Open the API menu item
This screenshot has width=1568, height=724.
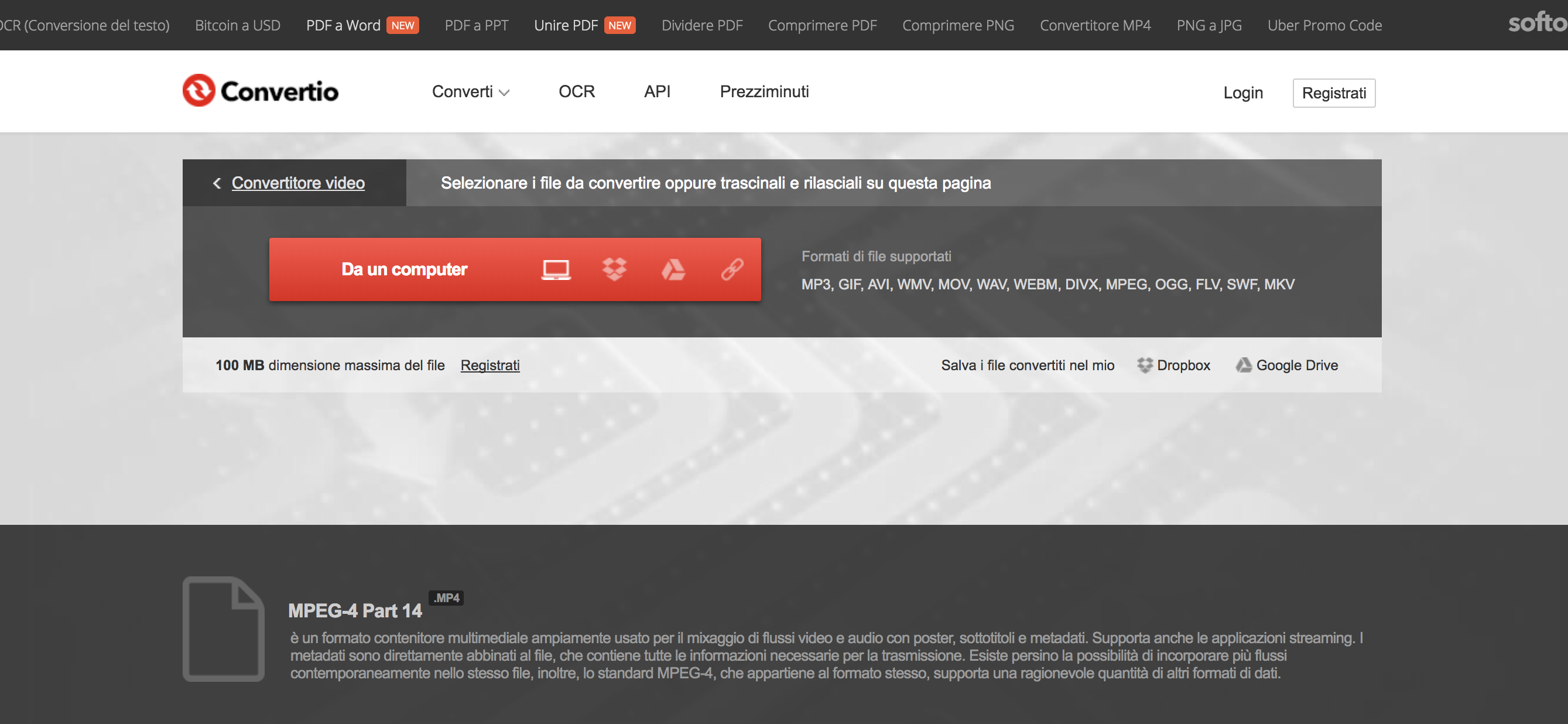pyautogui.click(x=658, y=91)
